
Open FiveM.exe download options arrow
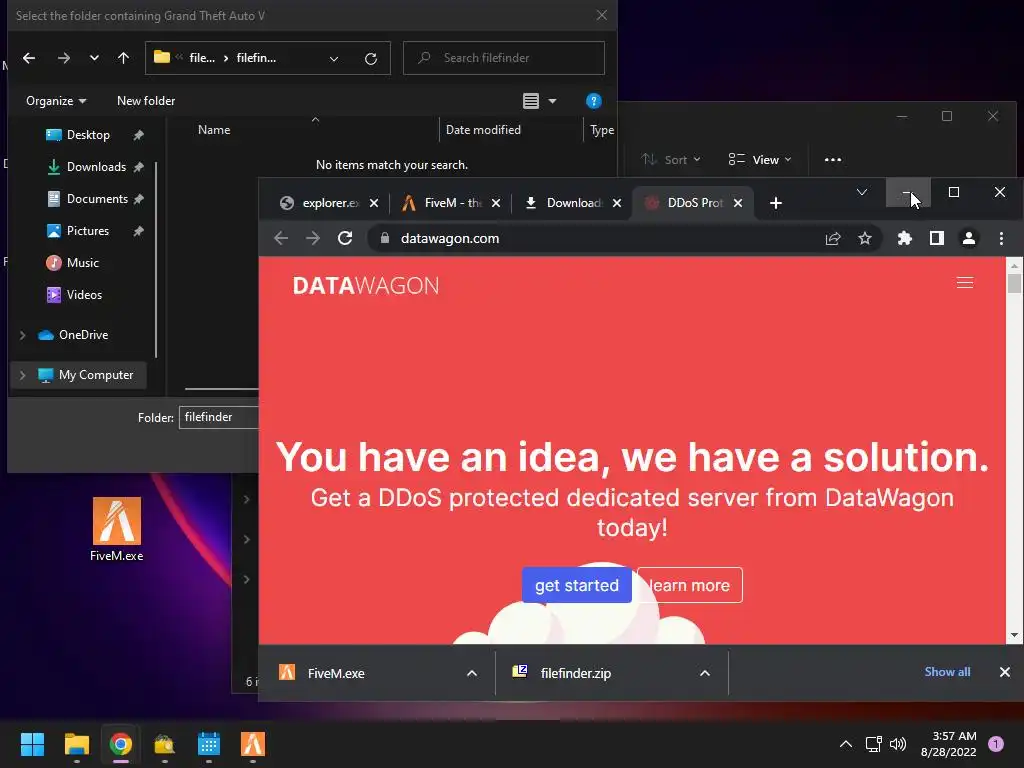[472, 673]
